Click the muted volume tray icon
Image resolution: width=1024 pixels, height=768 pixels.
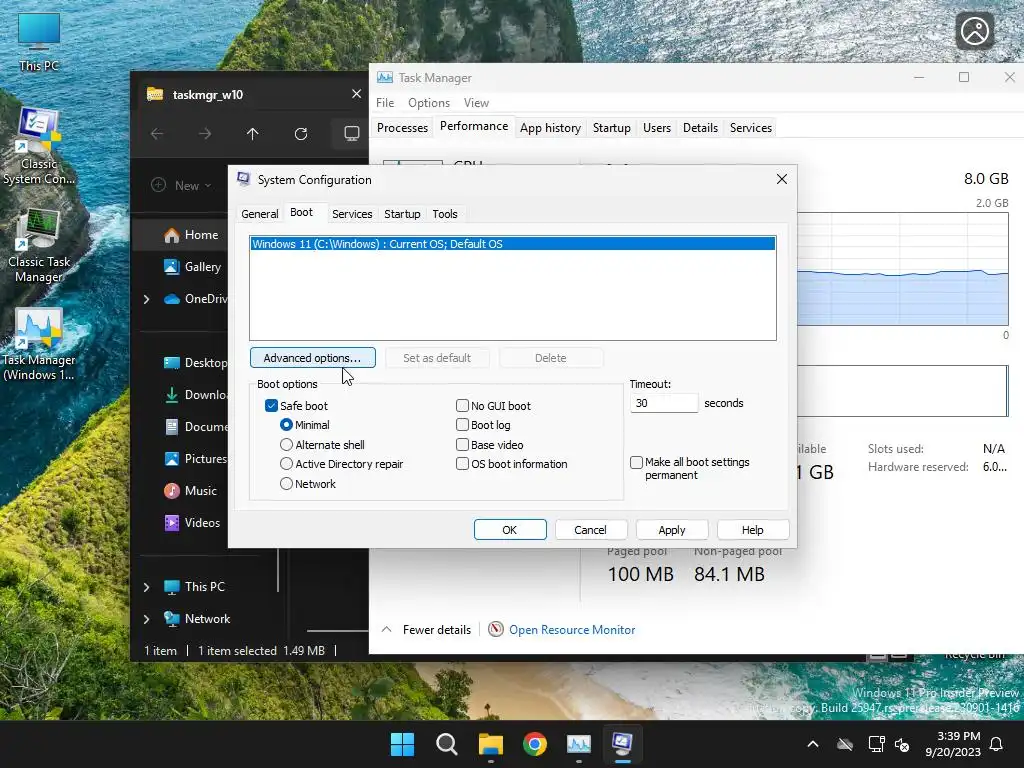(903, 744)
